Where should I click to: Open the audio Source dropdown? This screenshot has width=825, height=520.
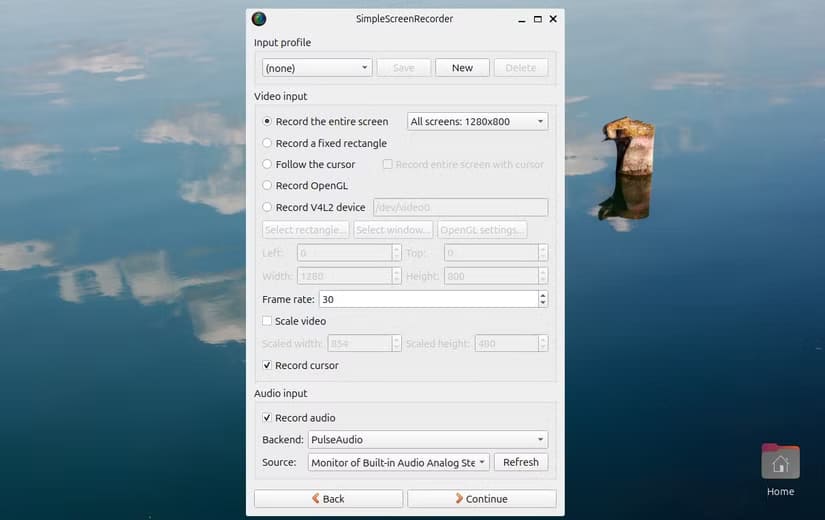coord(399,462)
